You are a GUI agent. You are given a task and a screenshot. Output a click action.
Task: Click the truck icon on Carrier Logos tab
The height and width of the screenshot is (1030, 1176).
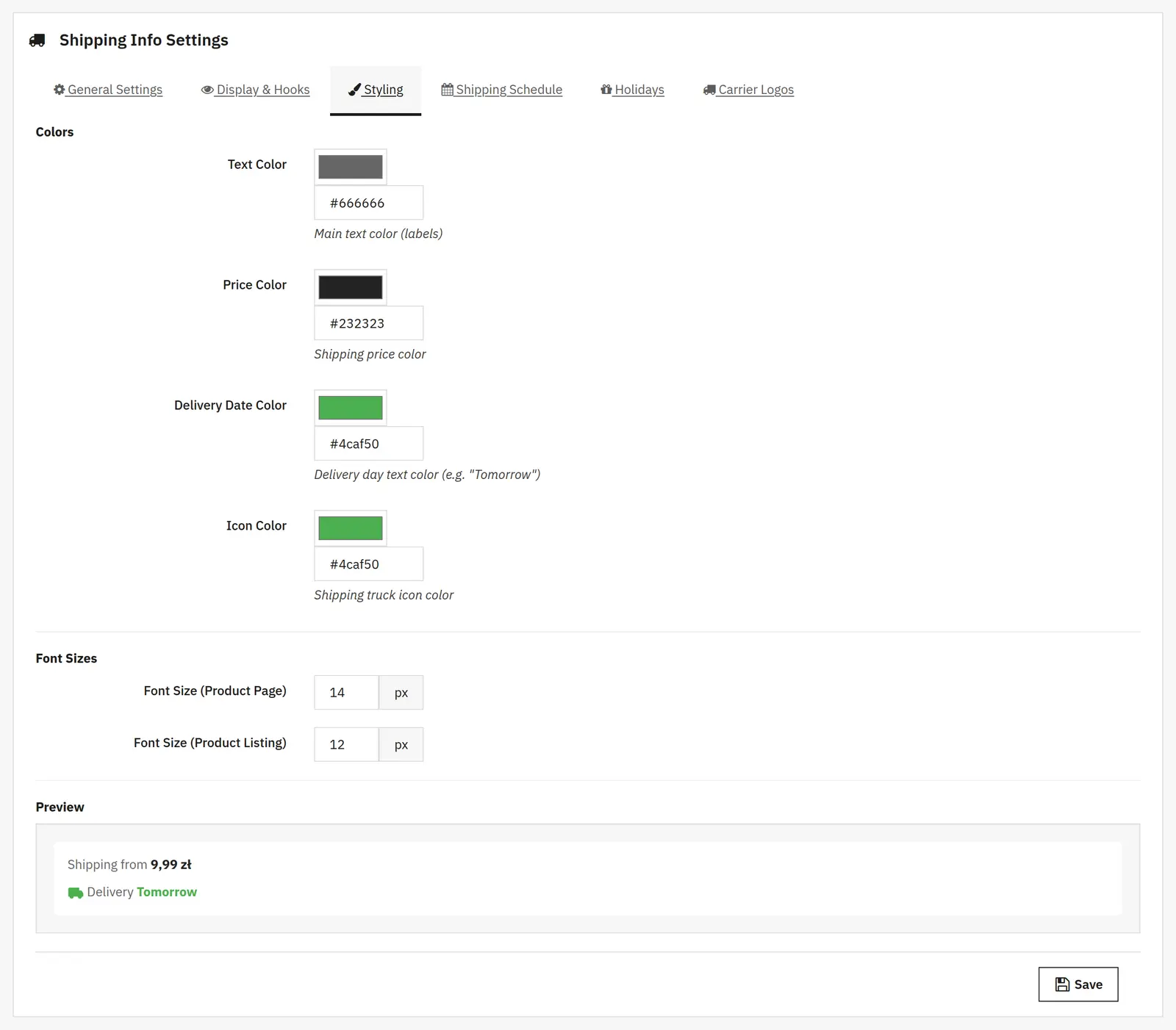coord(709,90)
